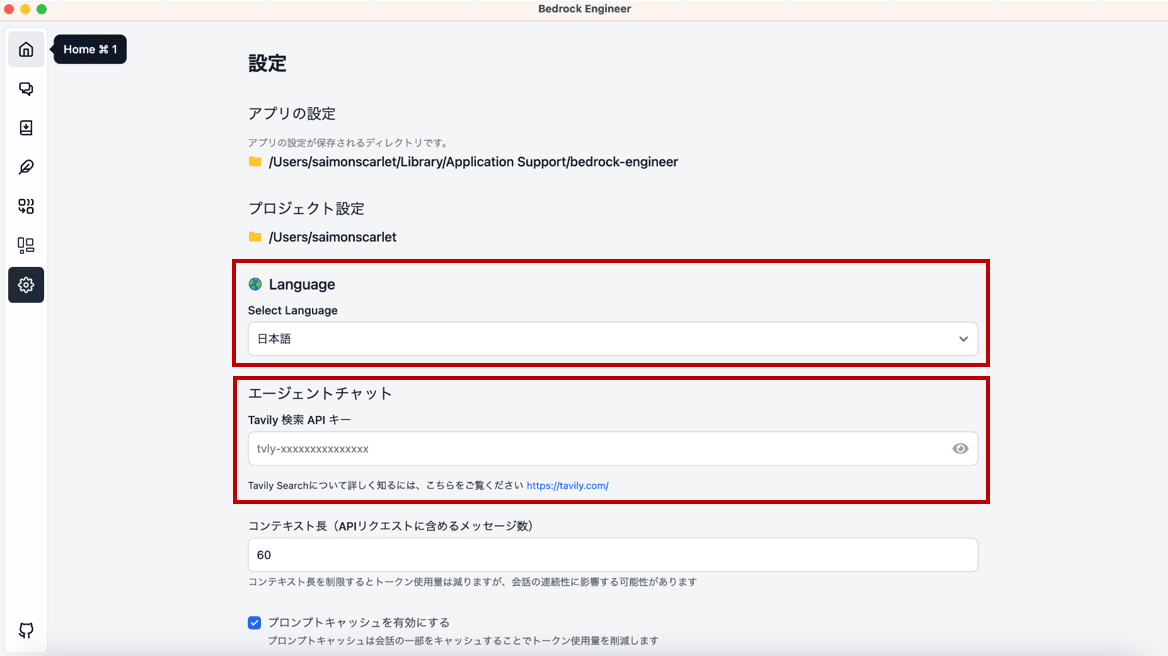Open the Home page icon
Viewport: 1168px width, 656px height.
point(26,50)
